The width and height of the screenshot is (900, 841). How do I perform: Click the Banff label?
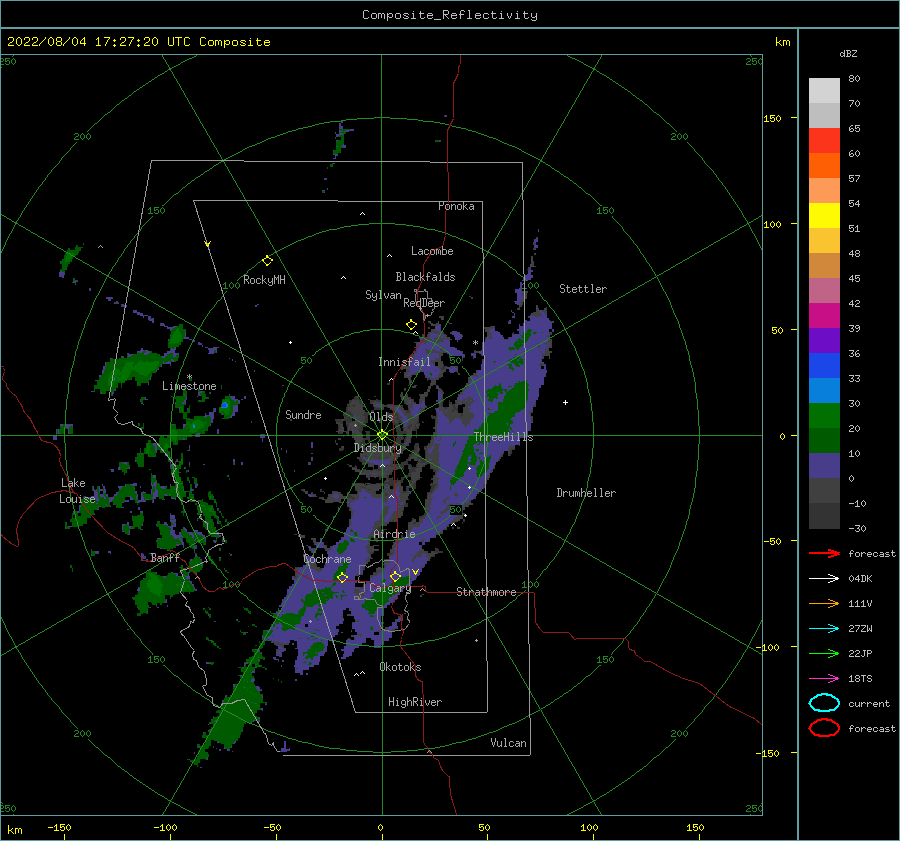(x=165, y=557)
